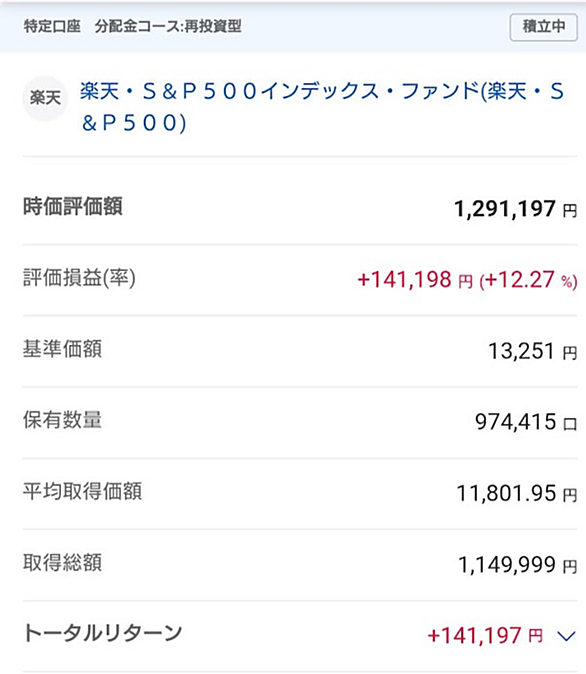Select the 11,801.95 円 average cost
Viewport: 586px width, 674px height.
pos(517,494)
